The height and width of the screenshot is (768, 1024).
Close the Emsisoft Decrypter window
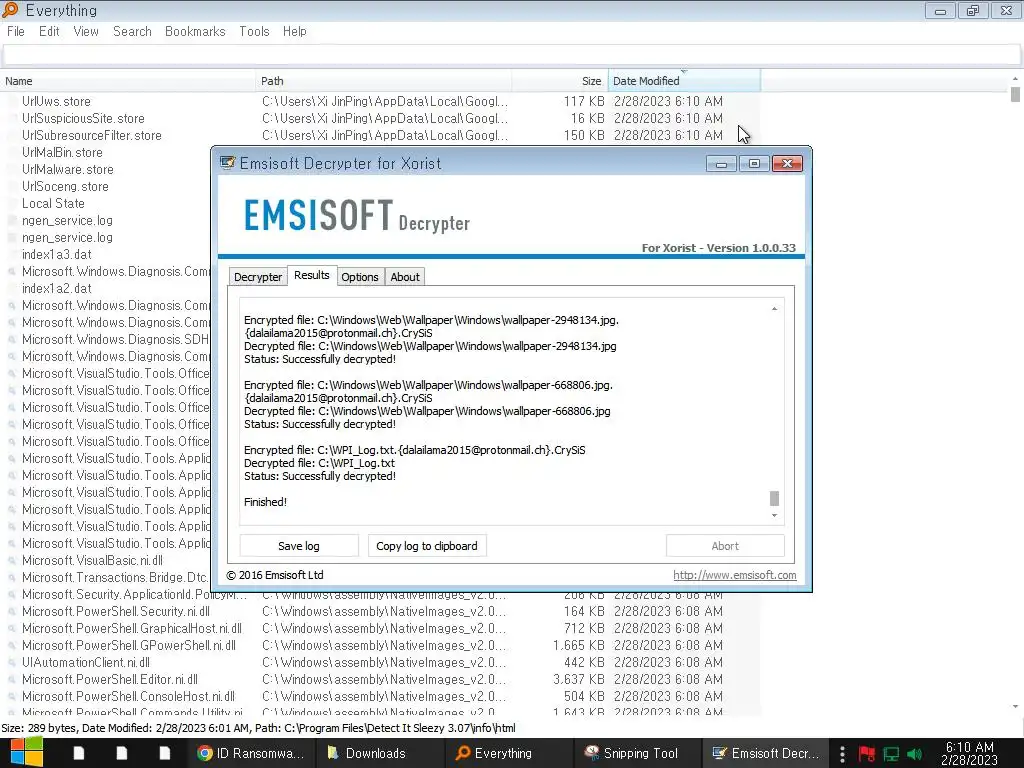787,163
